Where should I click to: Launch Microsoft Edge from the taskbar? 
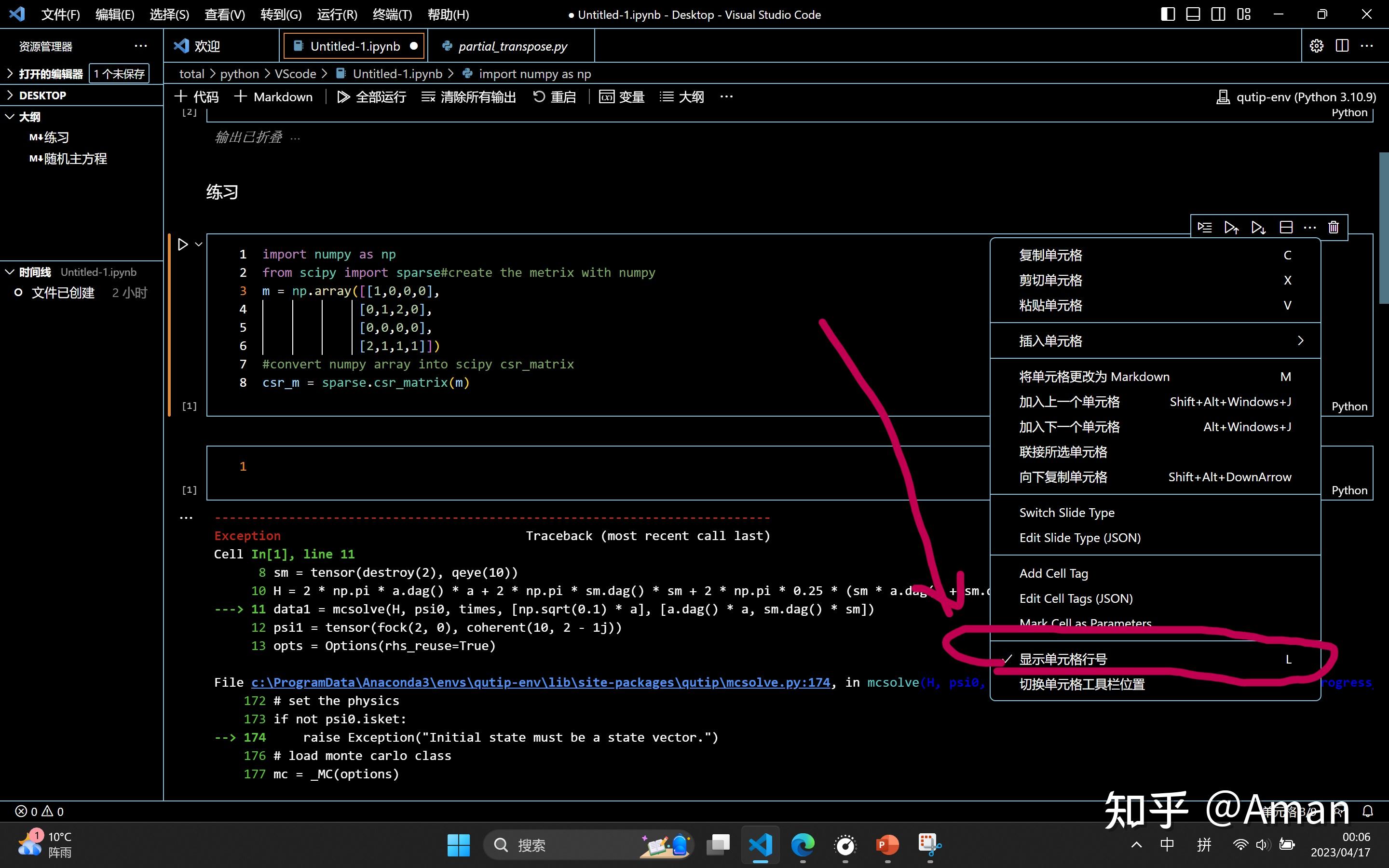[802, 845]
